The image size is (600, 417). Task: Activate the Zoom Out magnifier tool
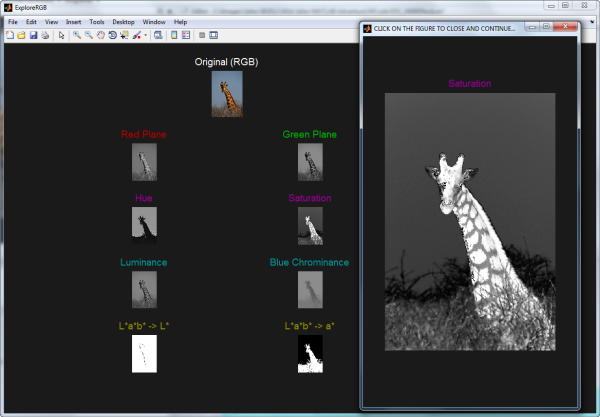point(88,35)
